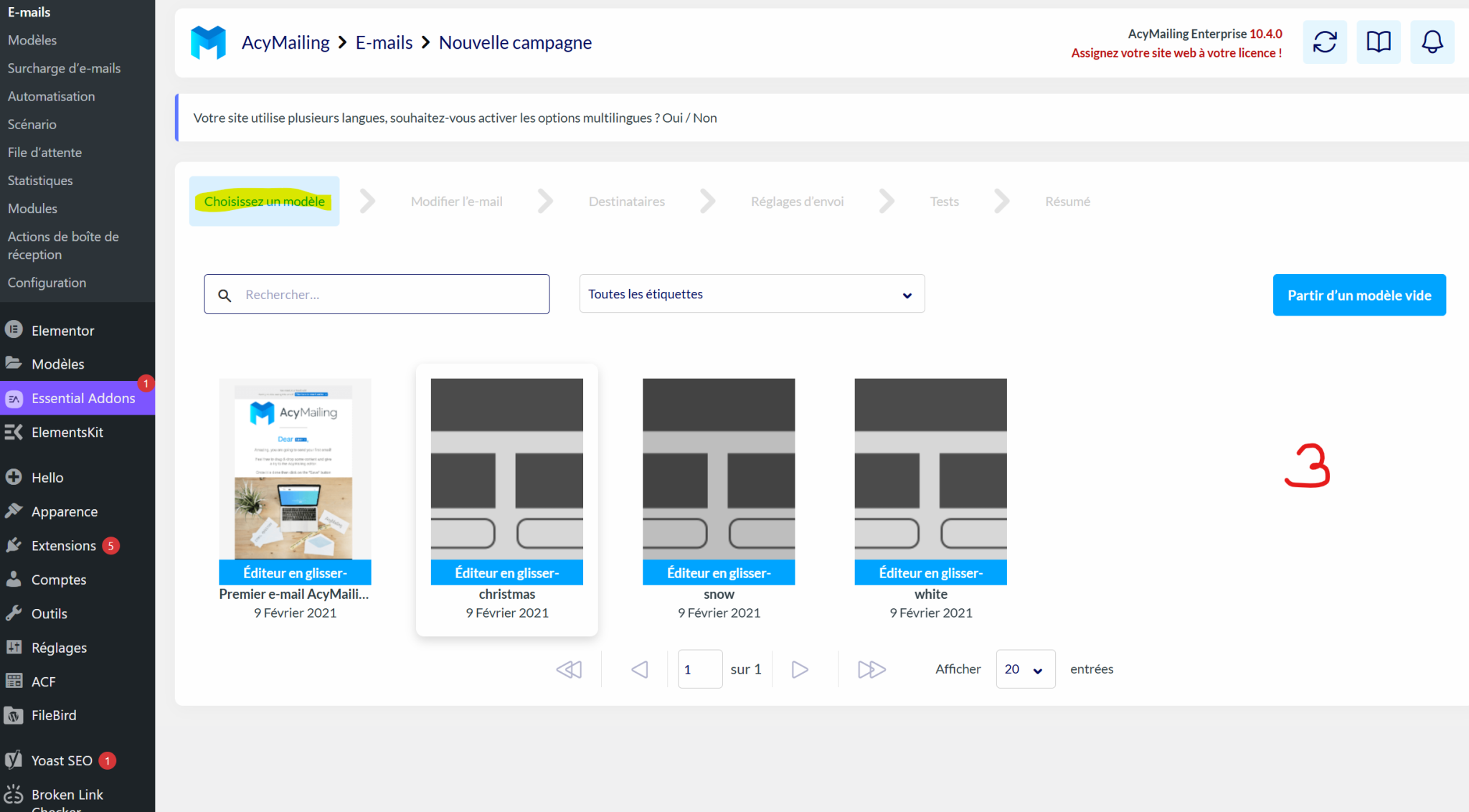Viewport: 1469px width, 812px height.
Task: Open Surcharge d'e-mails in sidebar
Action: point(64,68)
